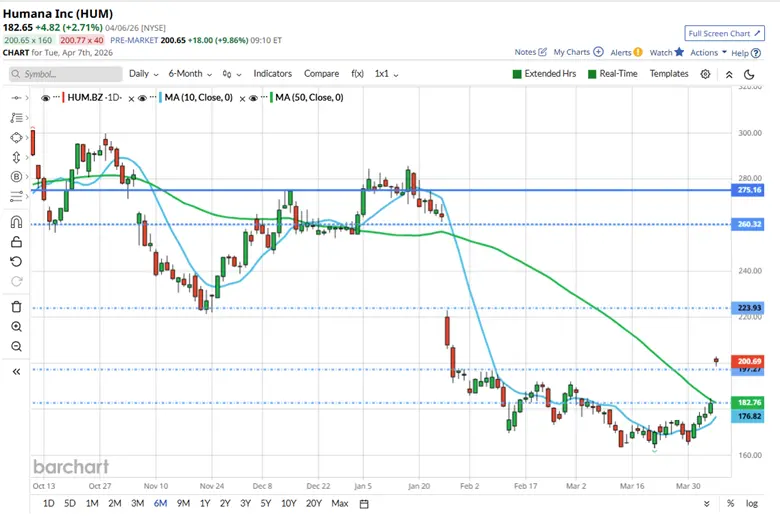The image size is (780, 525).
Task: Hide the HUM.BZ price series
Action: point(45,98)
